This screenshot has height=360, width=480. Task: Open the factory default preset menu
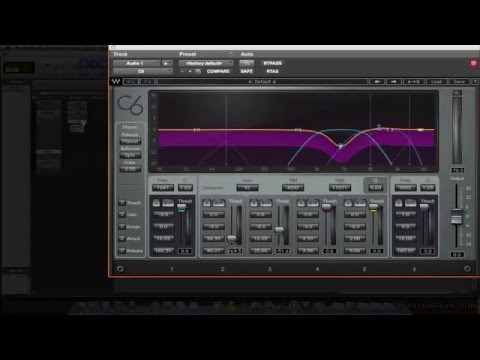click(x=206, y=63)
